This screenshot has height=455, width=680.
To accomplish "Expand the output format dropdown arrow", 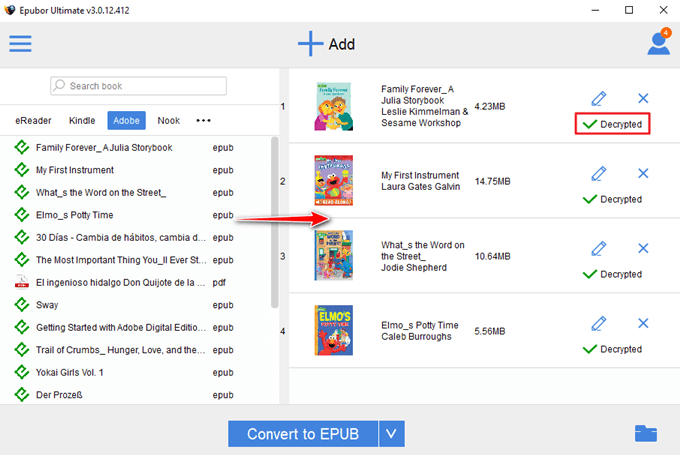I will pos(392,433).
